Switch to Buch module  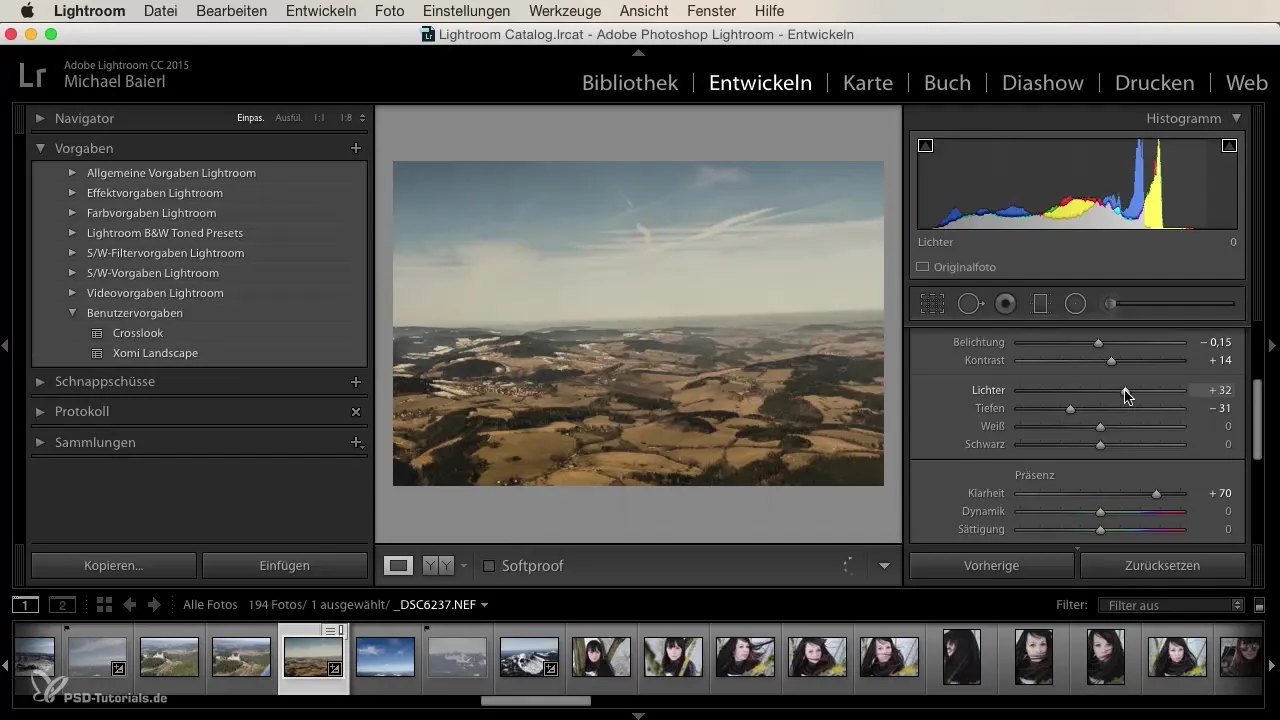point(947,83)
